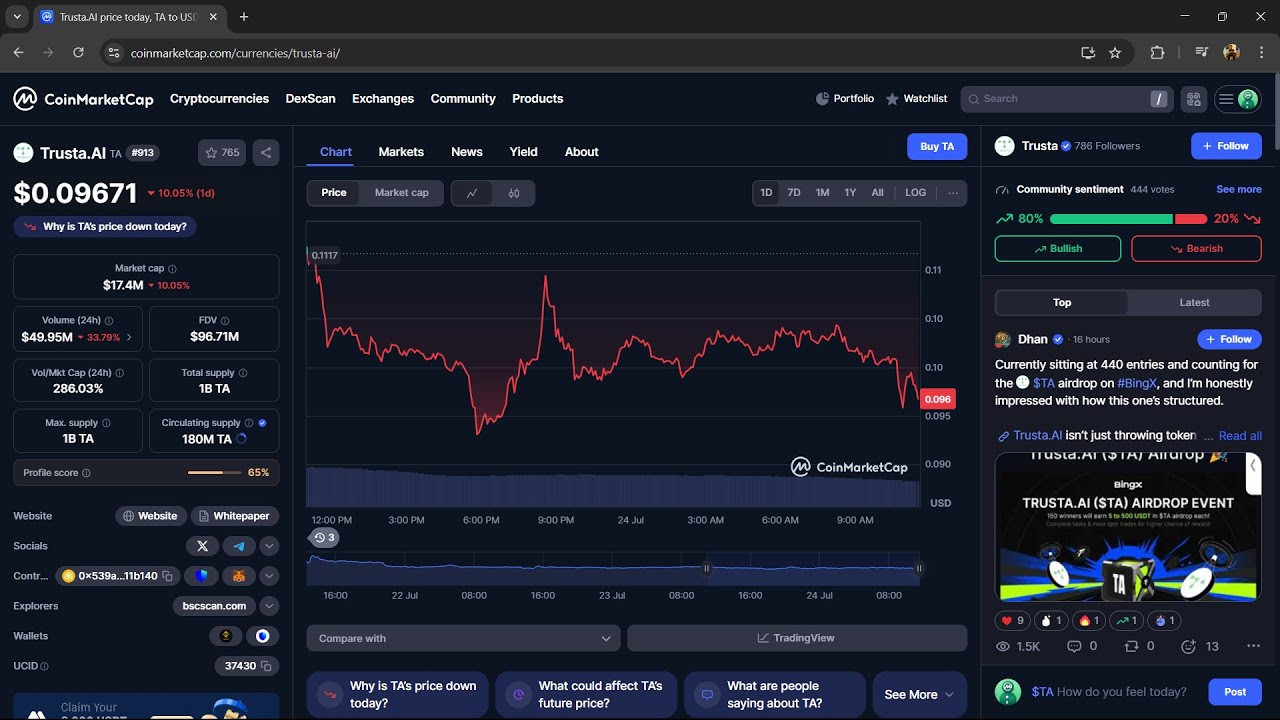1280x720 pixels.
Task: Open more options on Dhan's post
Action: click(x=1253, y=647)
